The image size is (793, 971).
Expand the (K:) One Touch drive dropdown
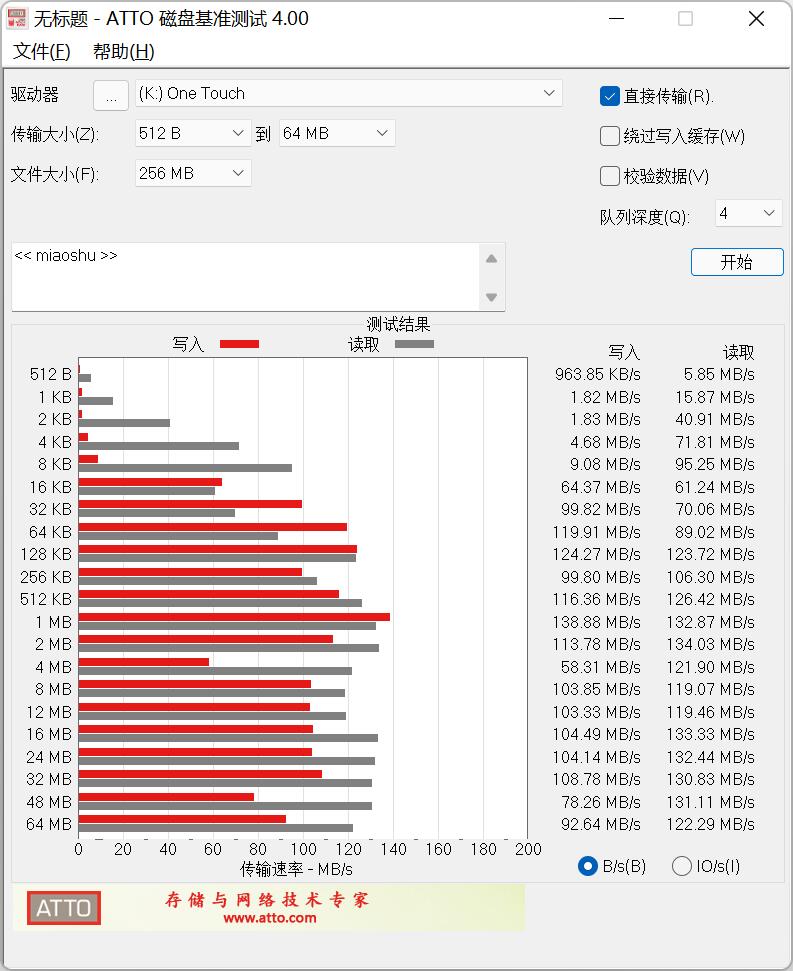coord(349,94)
